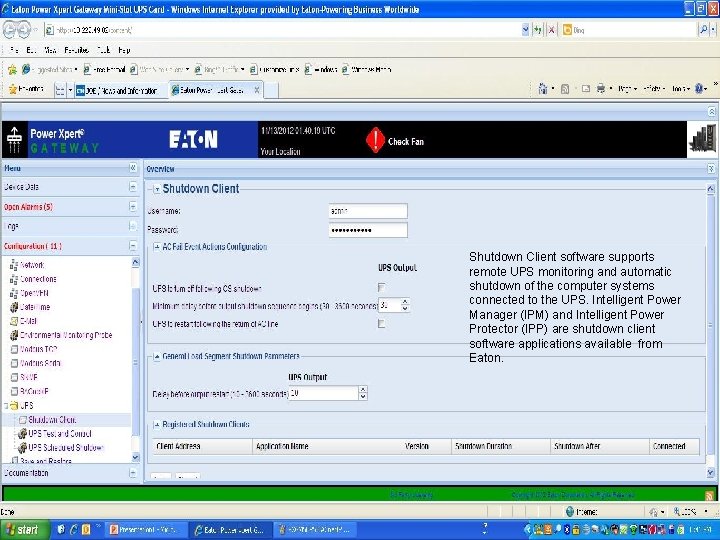This screenshot has height=540, width=720.
Task: Collapse the Shutdown Client section
Action: point(157,189)
